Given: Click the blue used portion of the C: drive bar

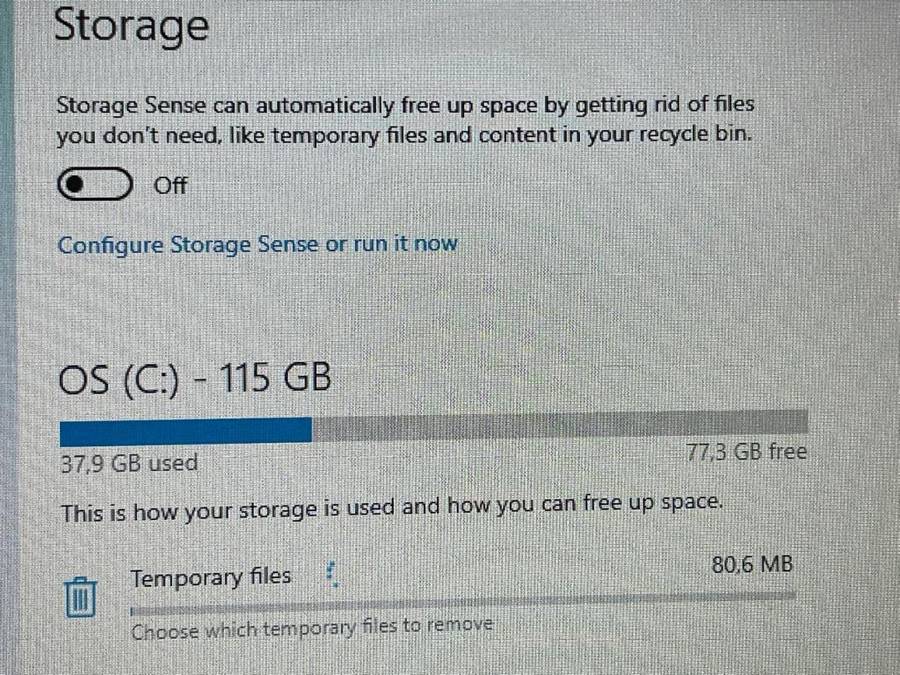Looking at the screenshot, I should 186,430.
